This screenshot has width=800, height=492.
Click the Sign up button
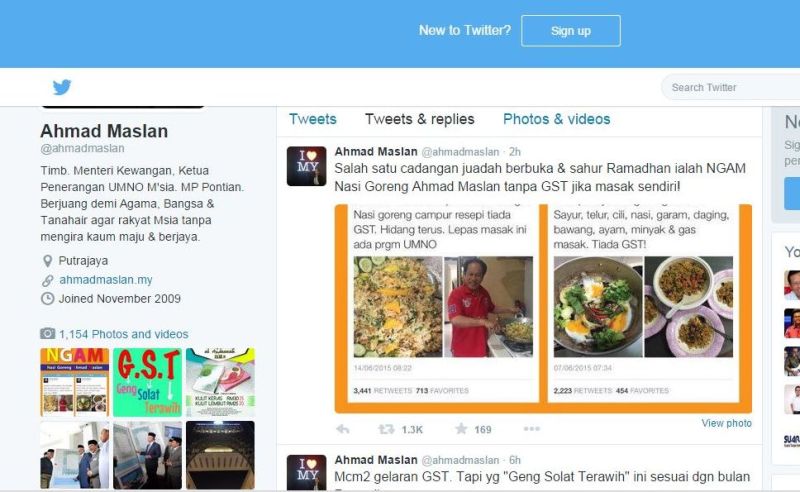pyautogui.click(x=571, y=31)
